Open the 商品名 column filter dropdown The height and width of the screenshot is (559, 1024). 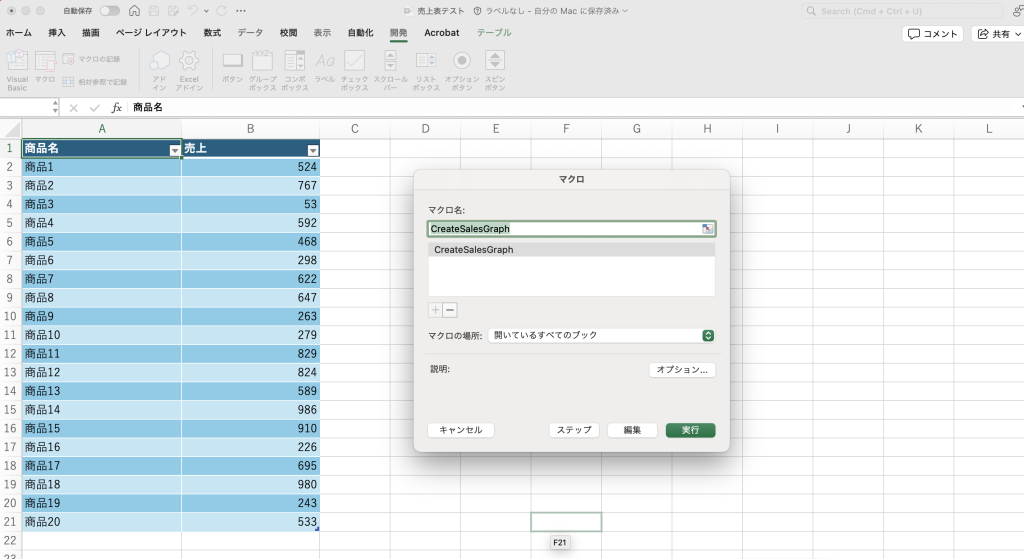coord(175,150)
